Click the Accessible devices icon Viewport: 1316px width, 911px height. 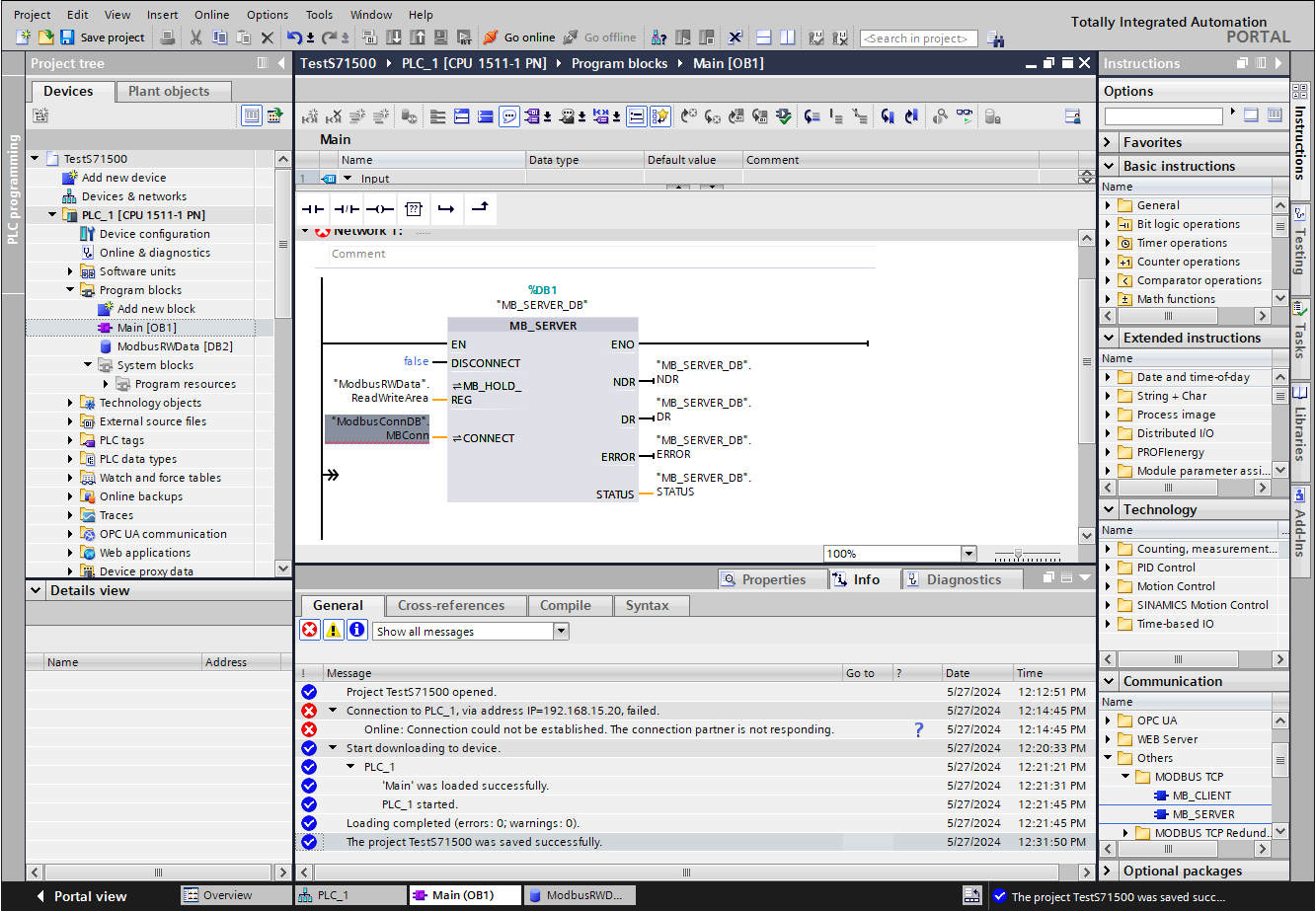658,38
